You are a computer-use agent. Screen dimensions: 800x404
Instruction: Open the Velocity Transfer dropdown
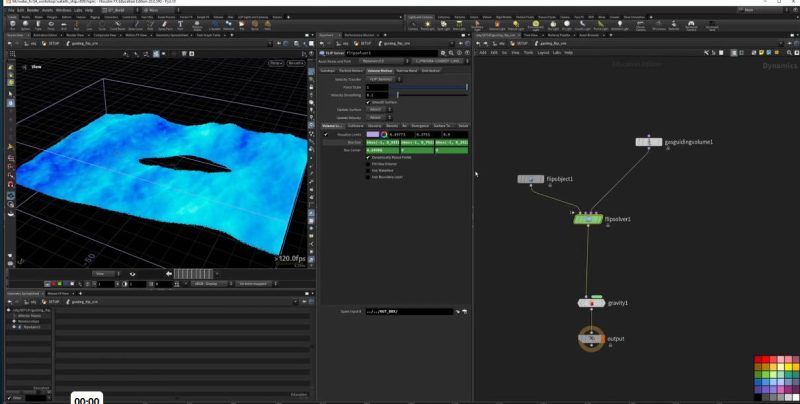[x=379, y=79]
